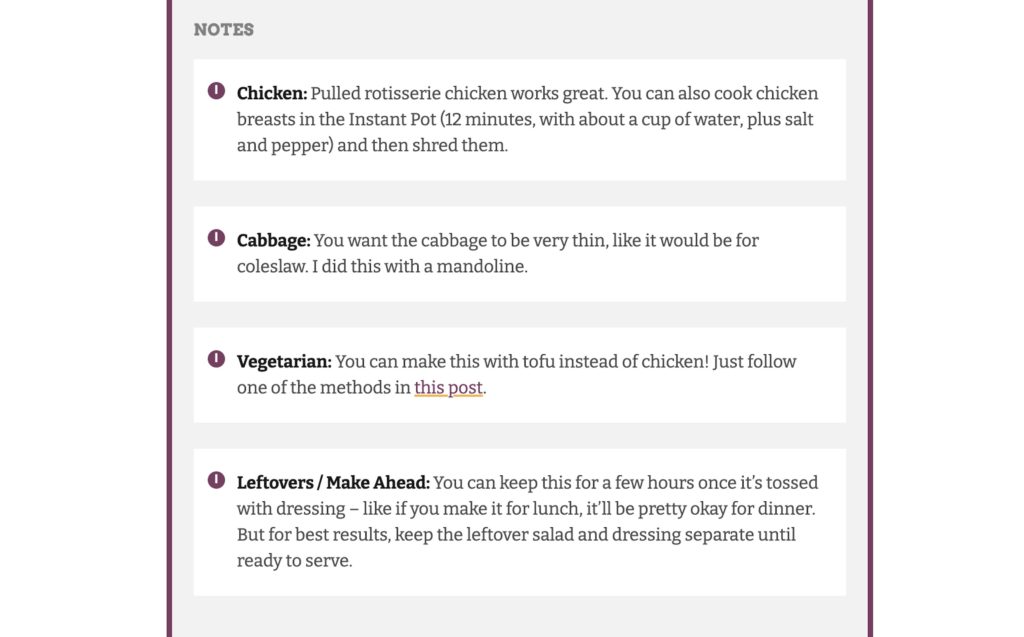Click "But for best results" sentence
The height and width of the screenshot is (637, 1024).
click(x=313, y=534)
